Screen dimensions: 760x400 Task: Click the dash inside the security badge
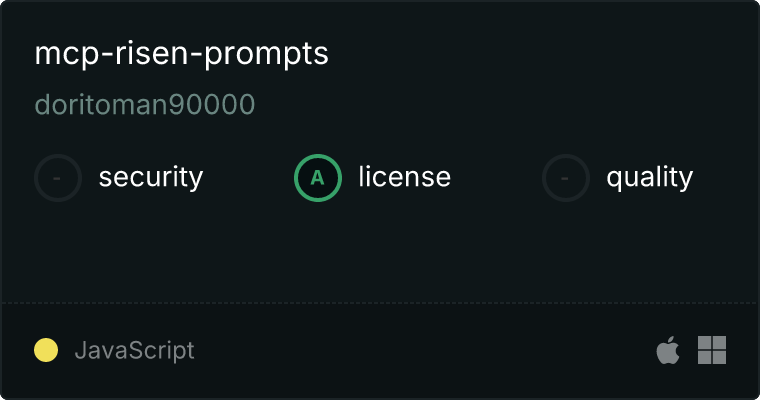[x=57, y=178]
